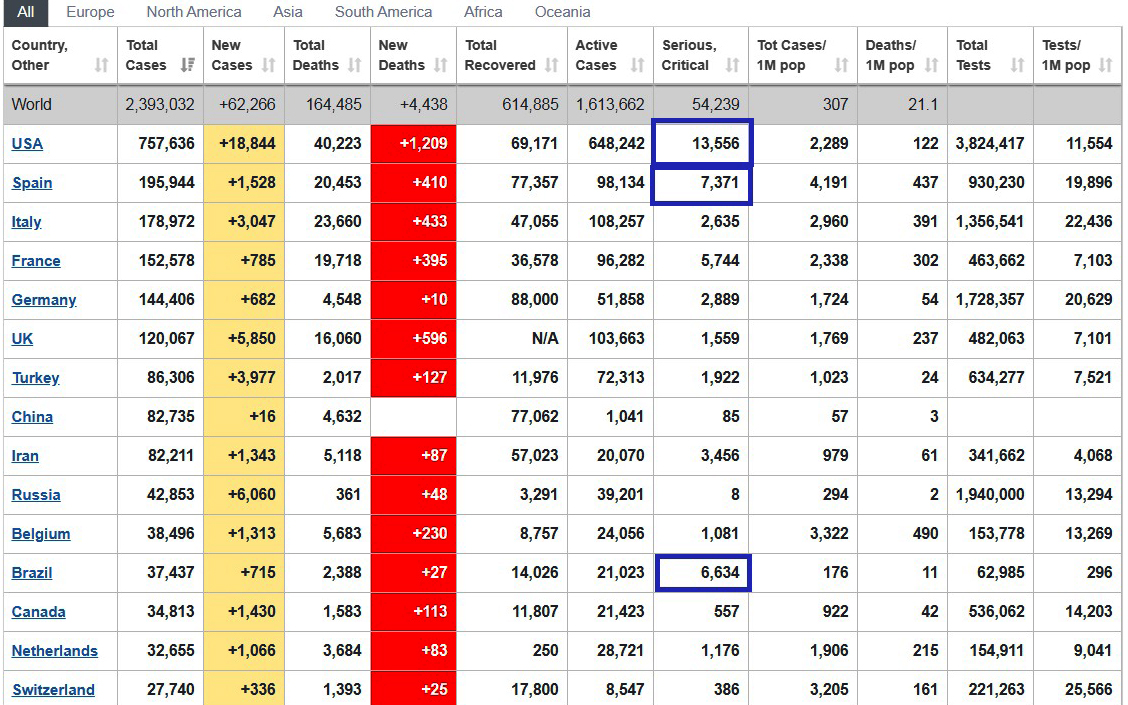This screenshot has height=705, width=1128.
Task: Follow the Brazil country link
Action: tap(32, 573)
